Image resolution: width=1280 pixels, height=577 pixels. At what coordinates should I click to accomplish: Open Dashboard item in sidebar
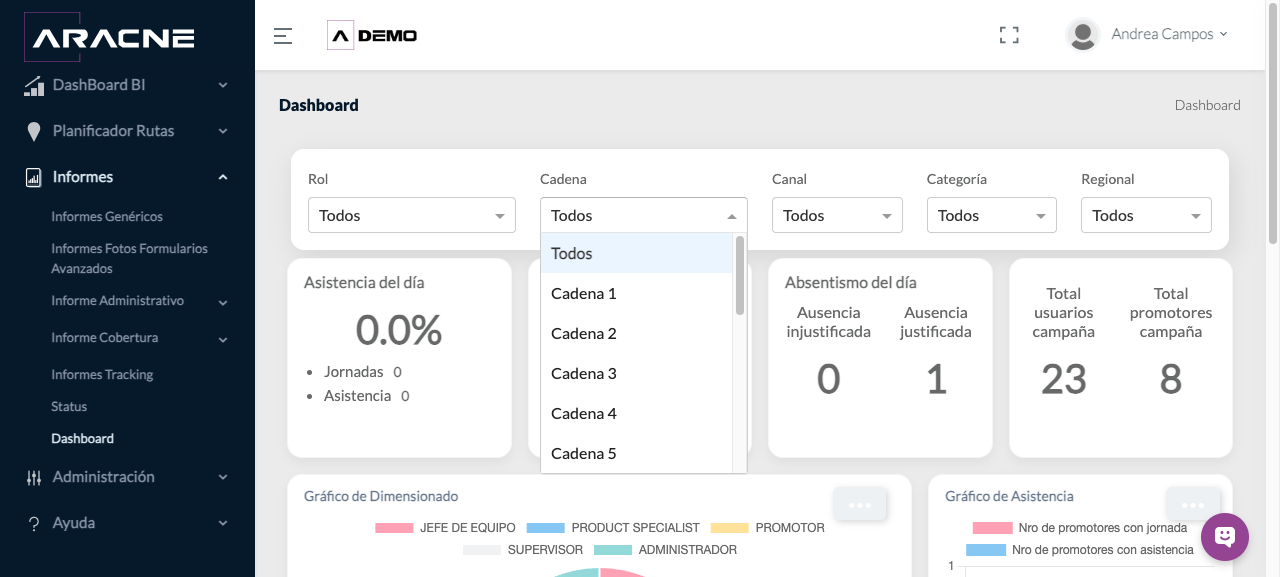pos(82,439)
